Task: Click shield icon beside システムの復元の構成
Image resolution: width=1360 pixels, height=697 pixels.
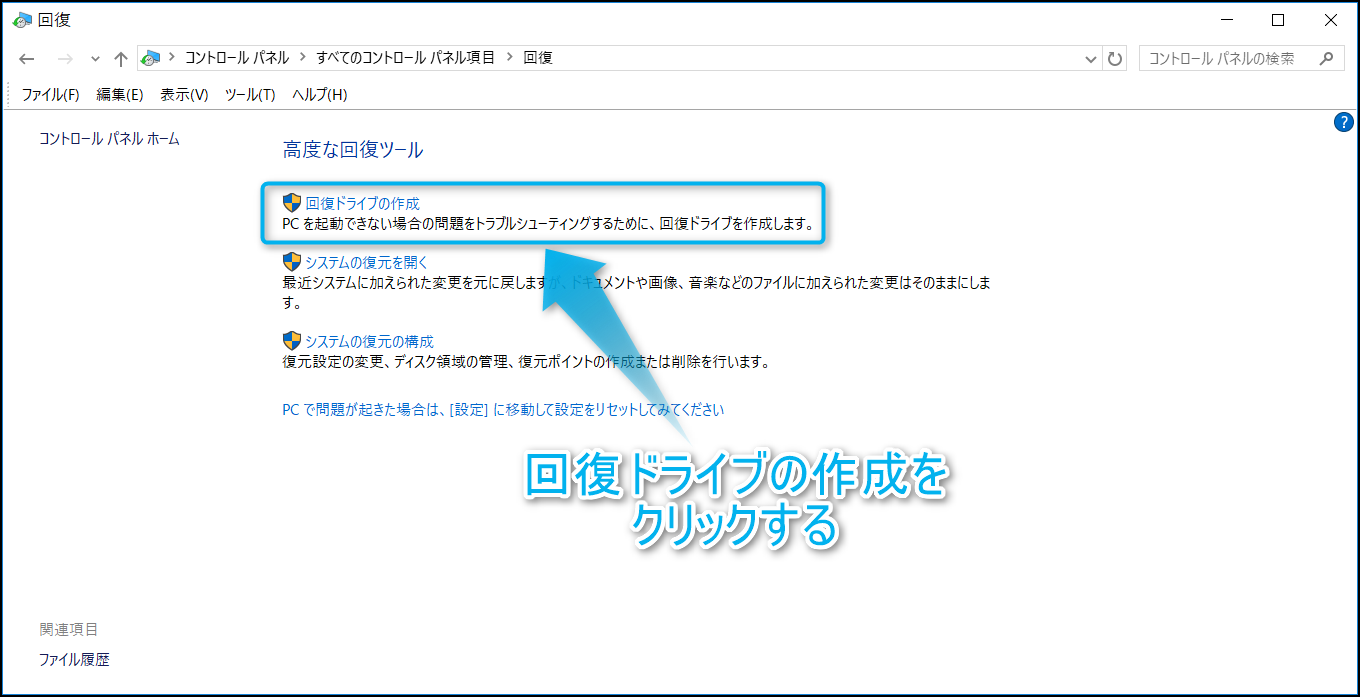Action: point(292,341)
